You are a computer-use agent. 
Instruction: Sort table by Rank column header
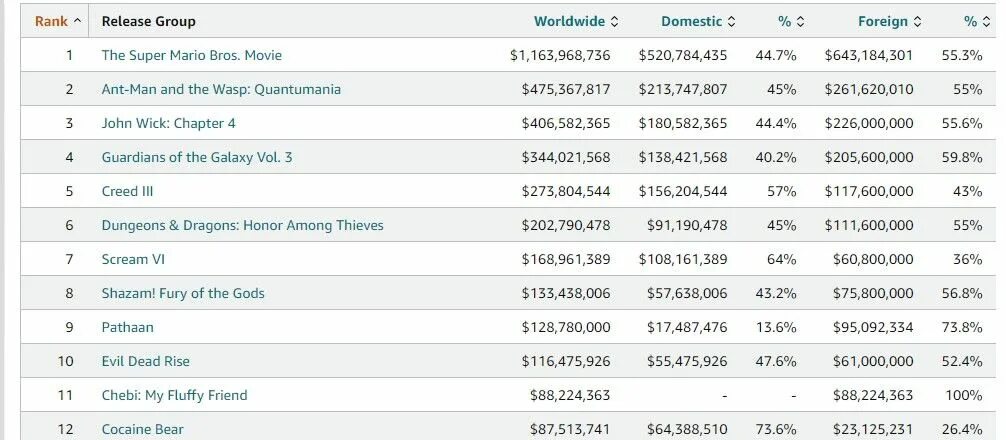tap(58, 21)
